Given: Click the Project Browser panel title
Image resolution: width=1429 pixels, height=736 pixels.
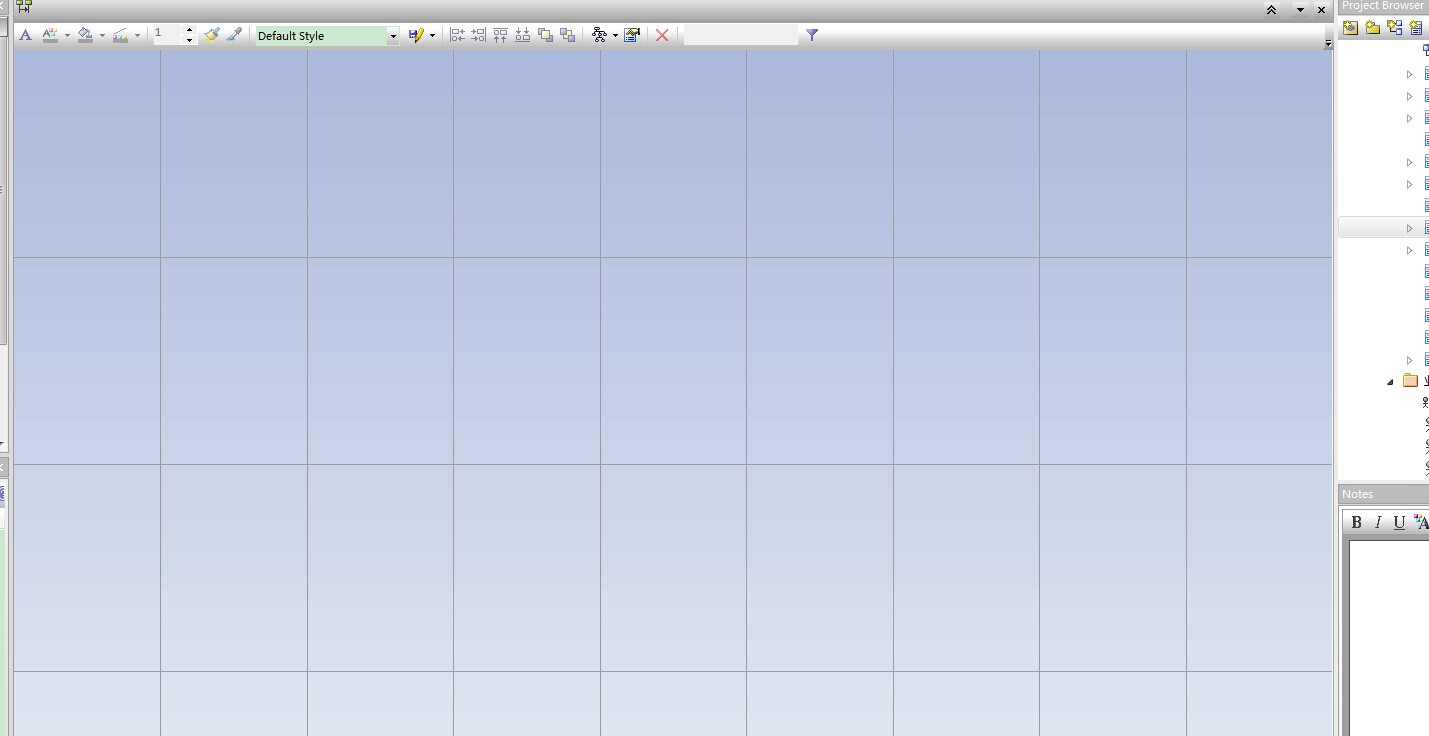Looking at the screenshot, I should coord(1383,6).
